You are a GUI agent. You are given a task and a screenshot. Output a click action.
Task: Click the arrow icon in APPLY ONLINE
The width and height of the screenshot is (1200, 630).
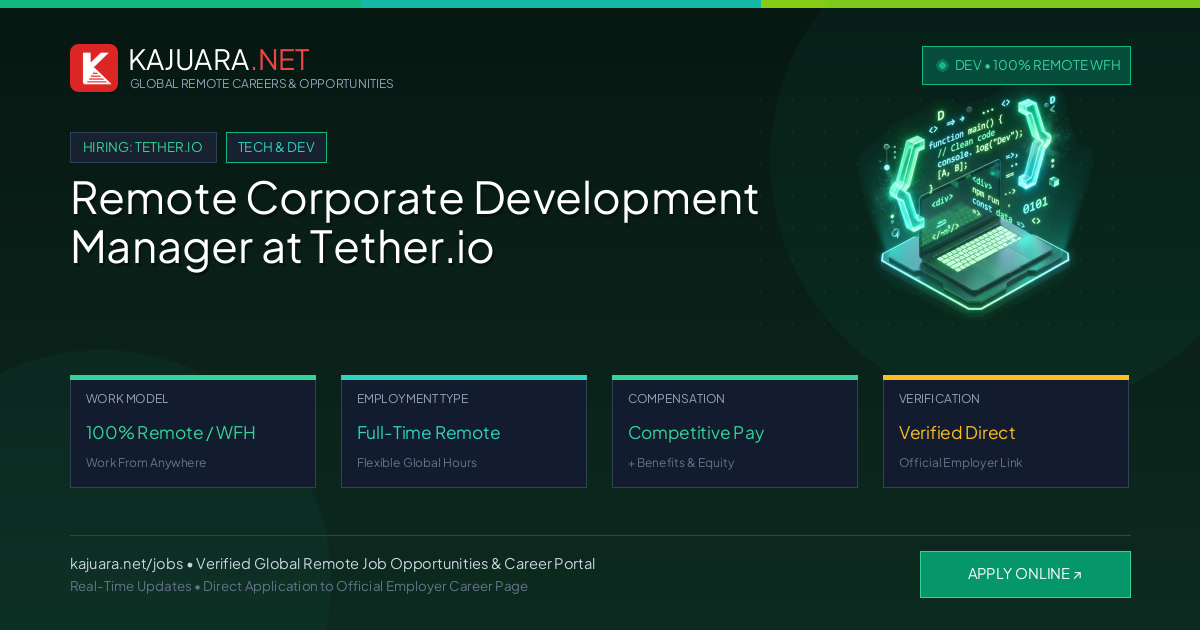[1077, 575]
